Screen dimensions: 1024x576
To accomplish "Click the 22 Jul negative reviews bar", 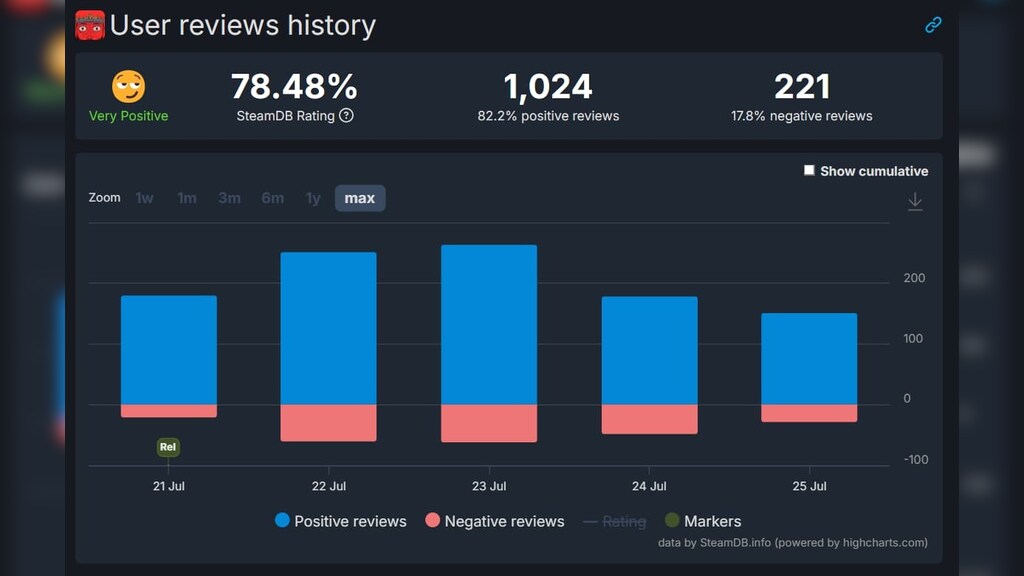I will coord(328,422).
